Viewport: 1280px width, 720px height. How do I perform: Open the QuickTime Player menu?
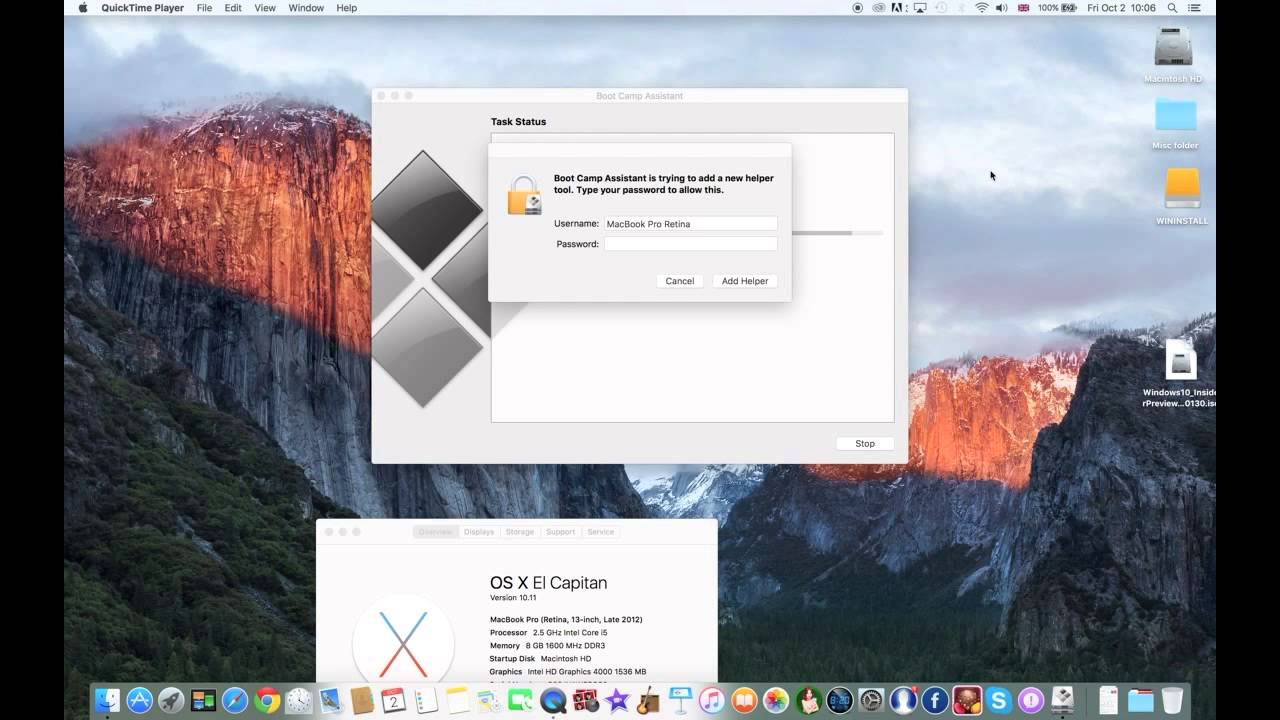(x=142, y=8)
